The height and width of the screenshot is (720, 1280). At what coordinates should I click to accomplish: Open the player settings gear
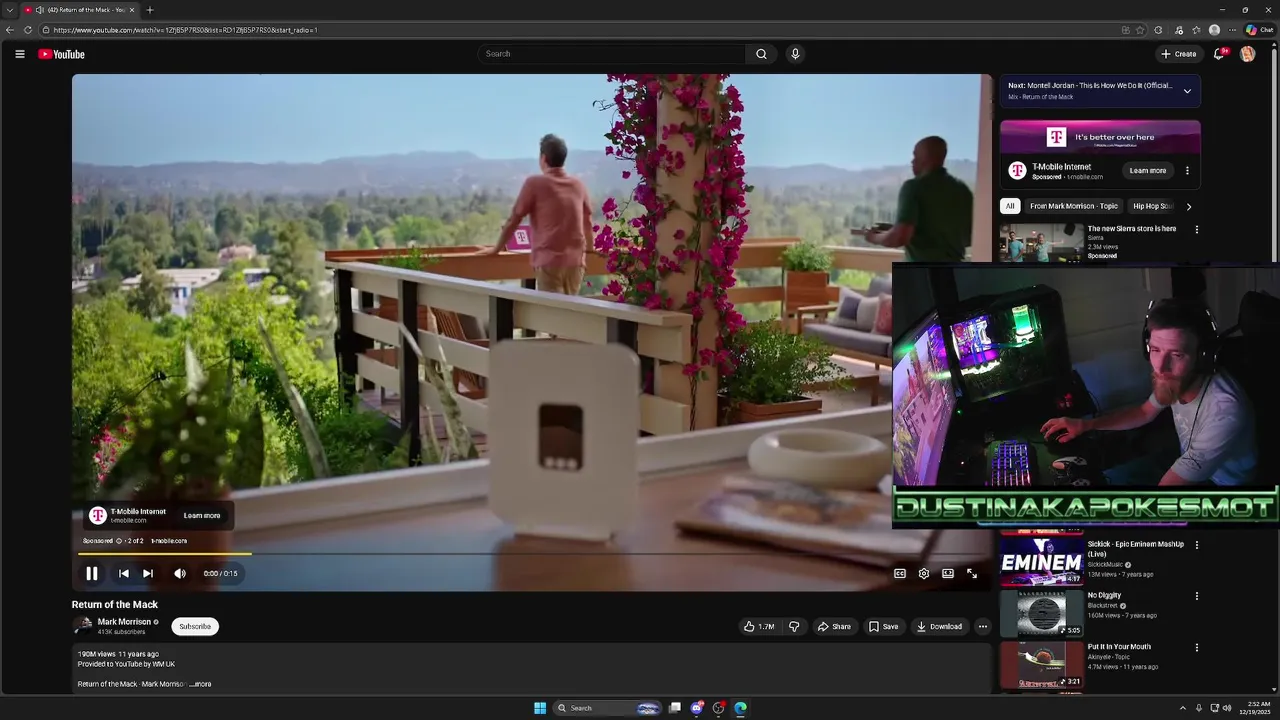(x=924, y=573)
